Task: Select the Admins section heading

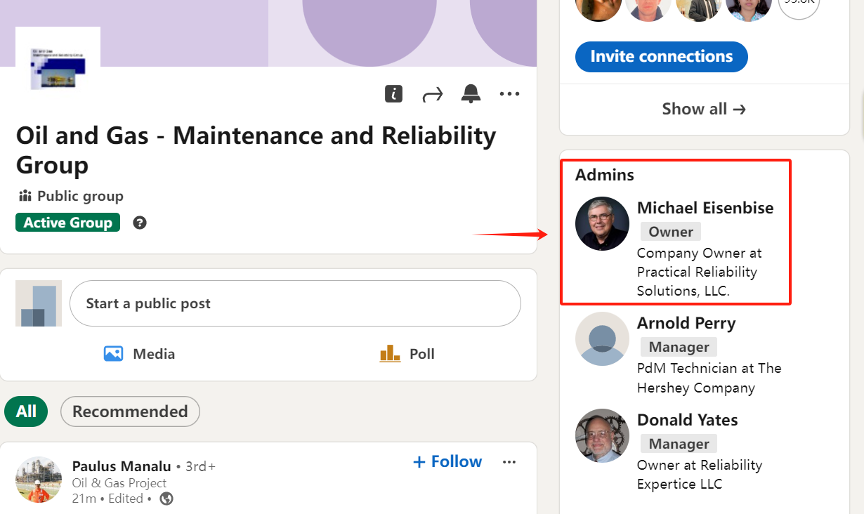Action: tap(604, 175)
